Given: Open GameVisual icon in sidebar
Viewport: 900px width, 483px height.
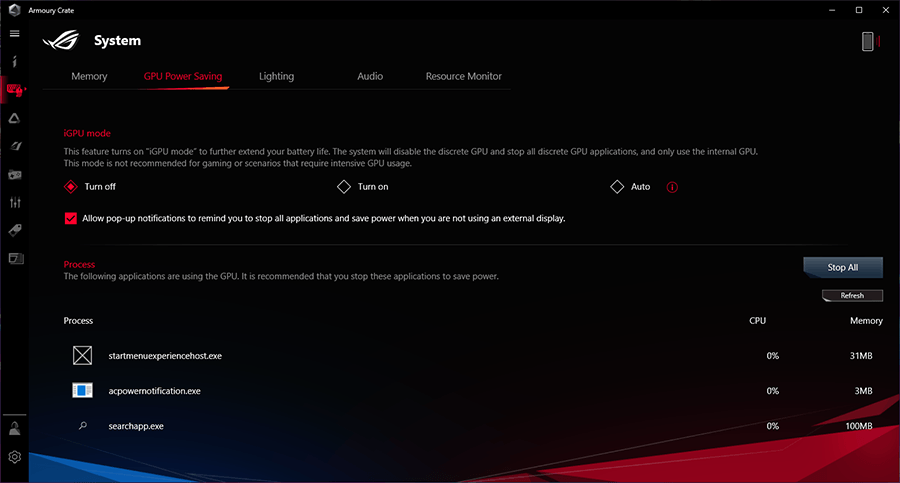Looking at the screenshot, I should click(15, 146).
